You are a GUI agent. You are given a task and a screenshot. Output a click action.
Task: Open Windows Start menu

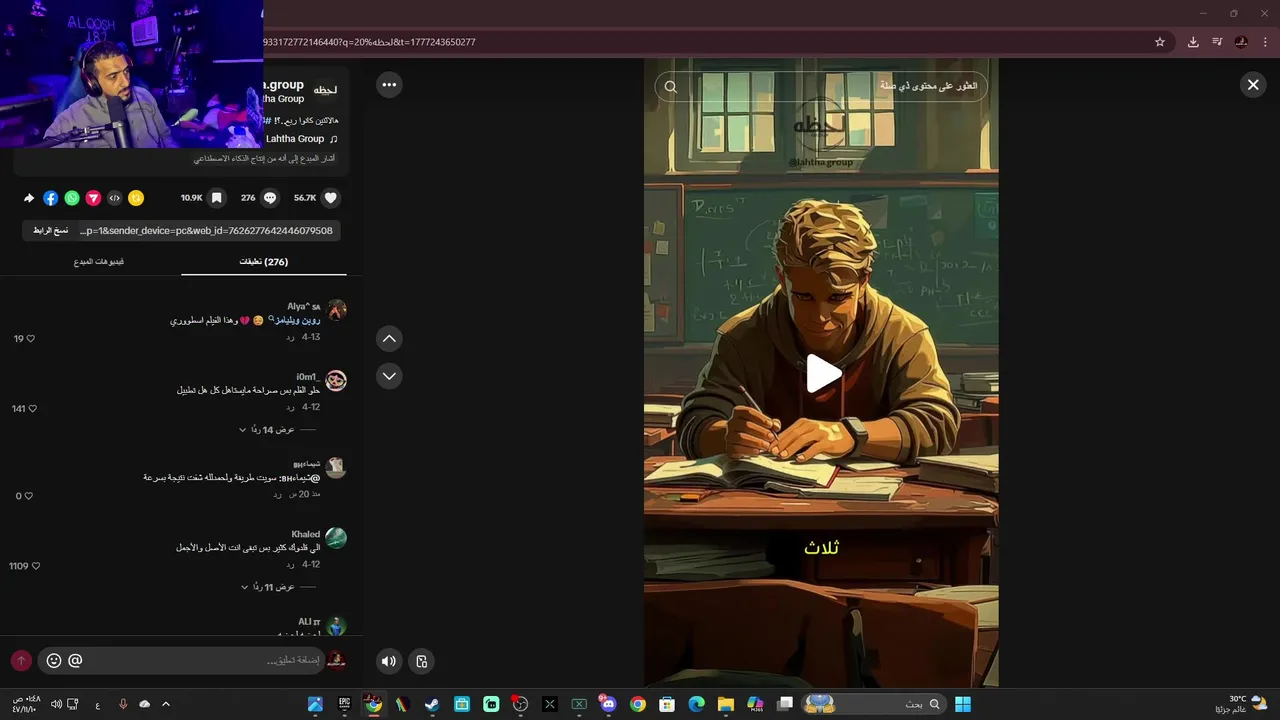(962, 704)
